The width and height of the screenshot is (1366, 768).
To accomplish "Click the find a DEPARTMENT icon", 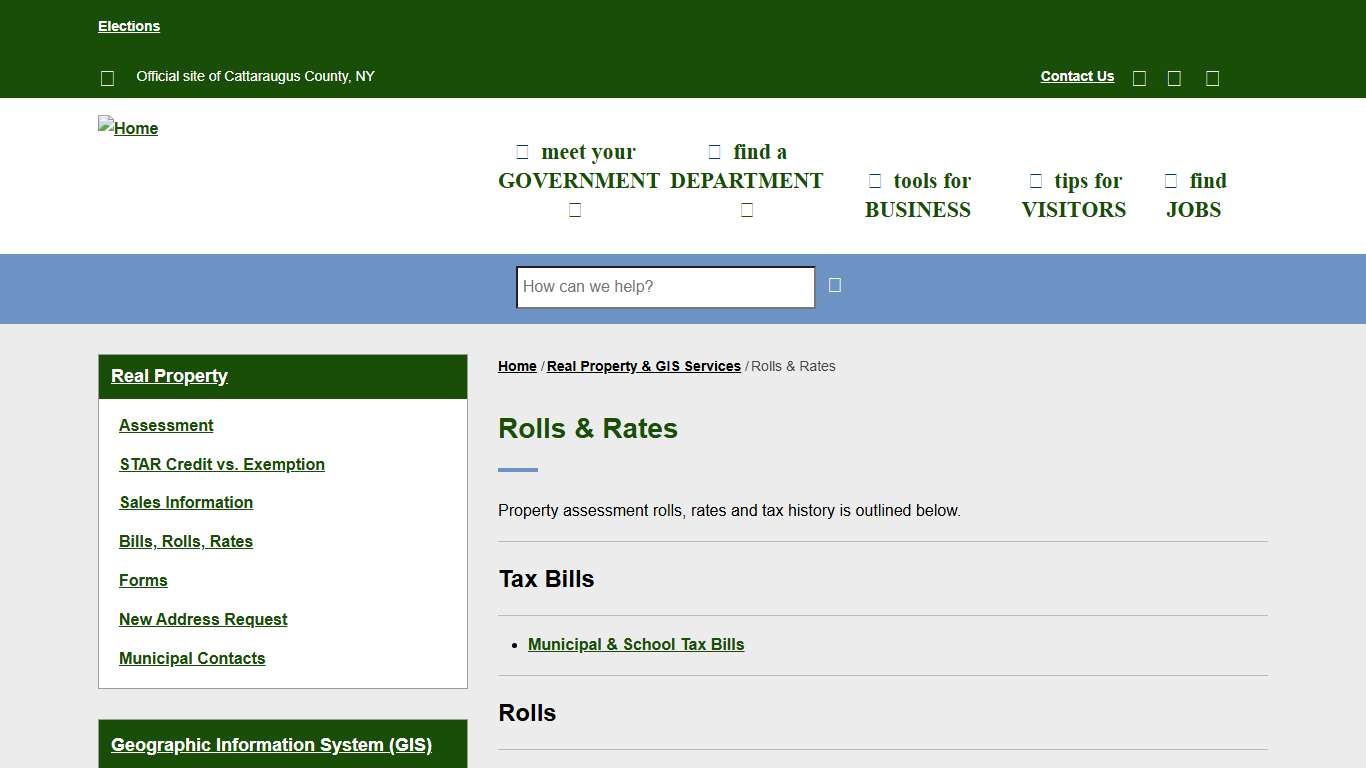I will tap(714, 151).
